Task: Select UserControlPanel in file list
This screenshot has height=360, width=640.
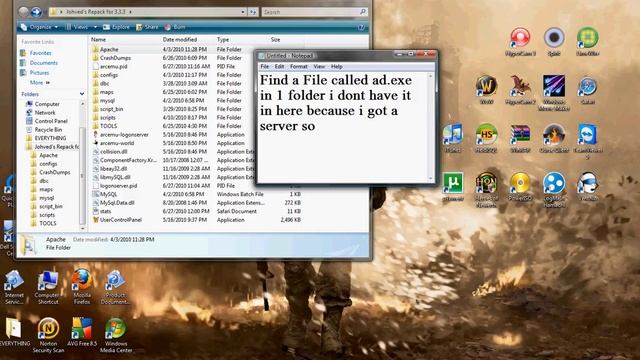Action: 117,220
